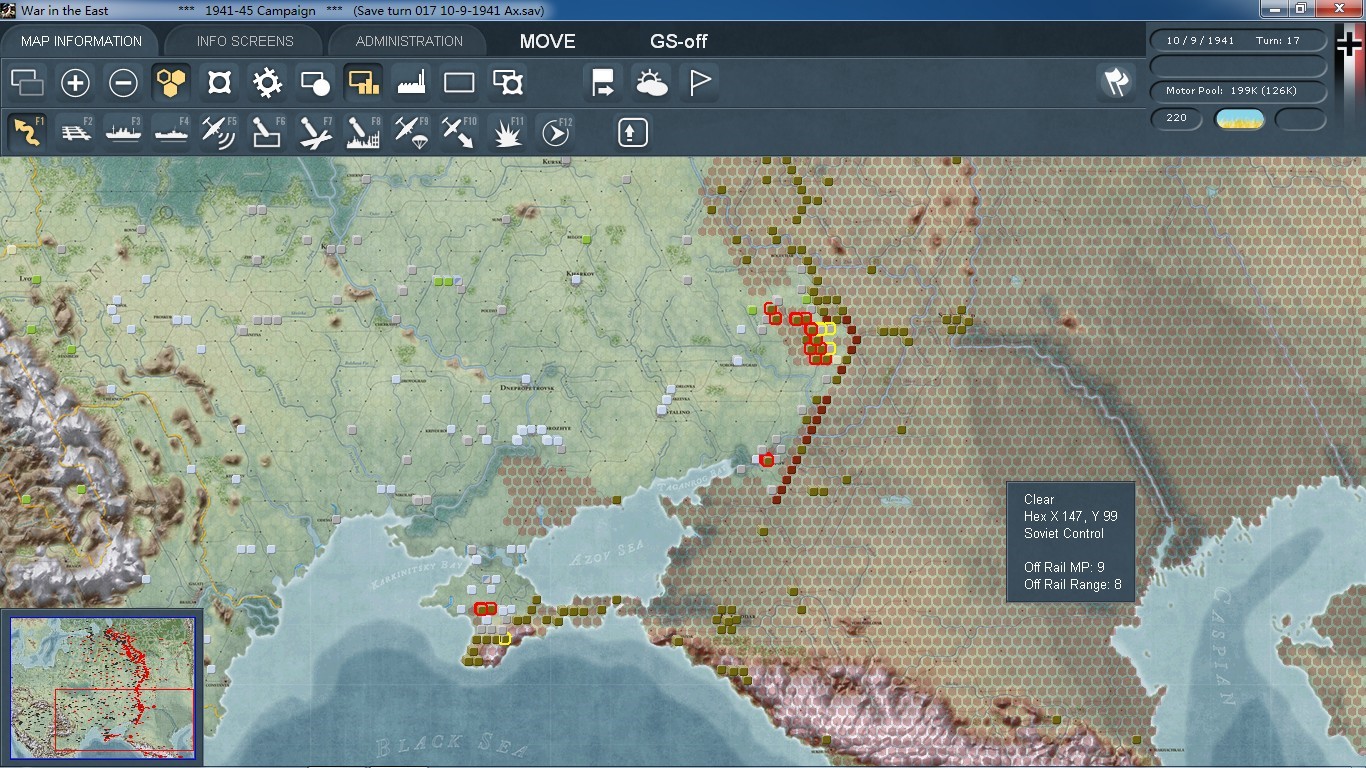Click the plain rectangle outline icon
The height and width of the screenshot is (768, 1366).
coord(459,82)
